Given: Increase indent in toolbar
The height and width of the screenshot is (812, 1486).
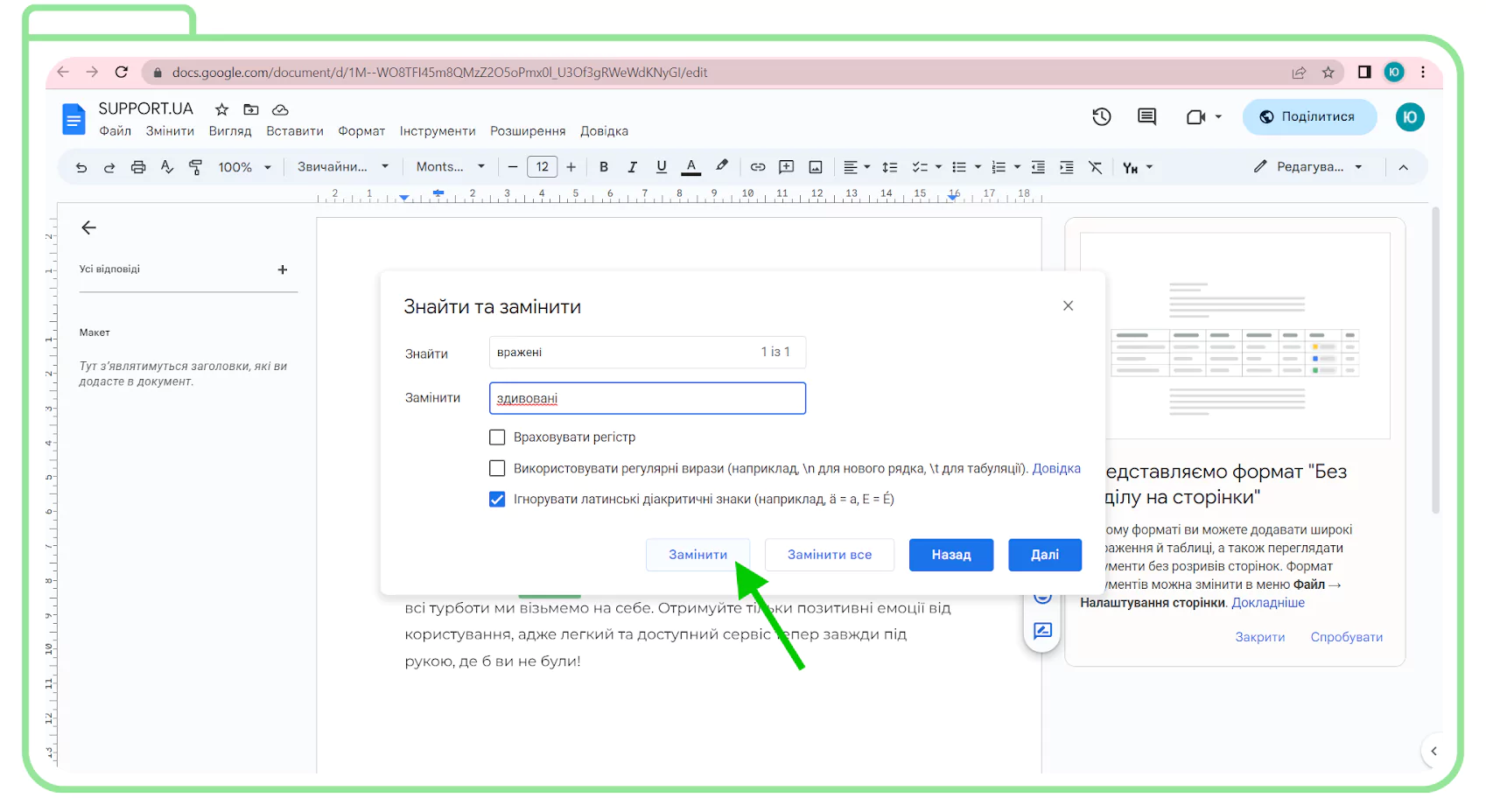Looking at the screenshot, I should point(1067,167).
